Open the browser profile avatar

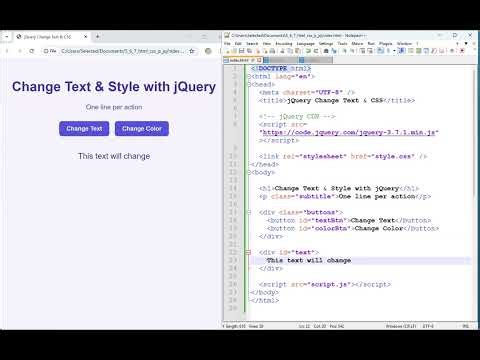[208, 51]
